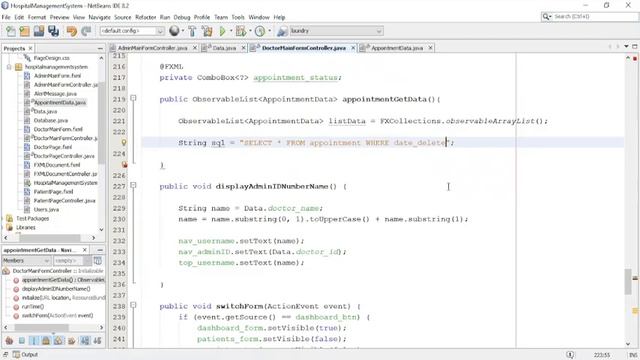The height and width of the screenshot is (360, 640).
Task: Click the Build Project hammer icon
Action: pos(192,31)
